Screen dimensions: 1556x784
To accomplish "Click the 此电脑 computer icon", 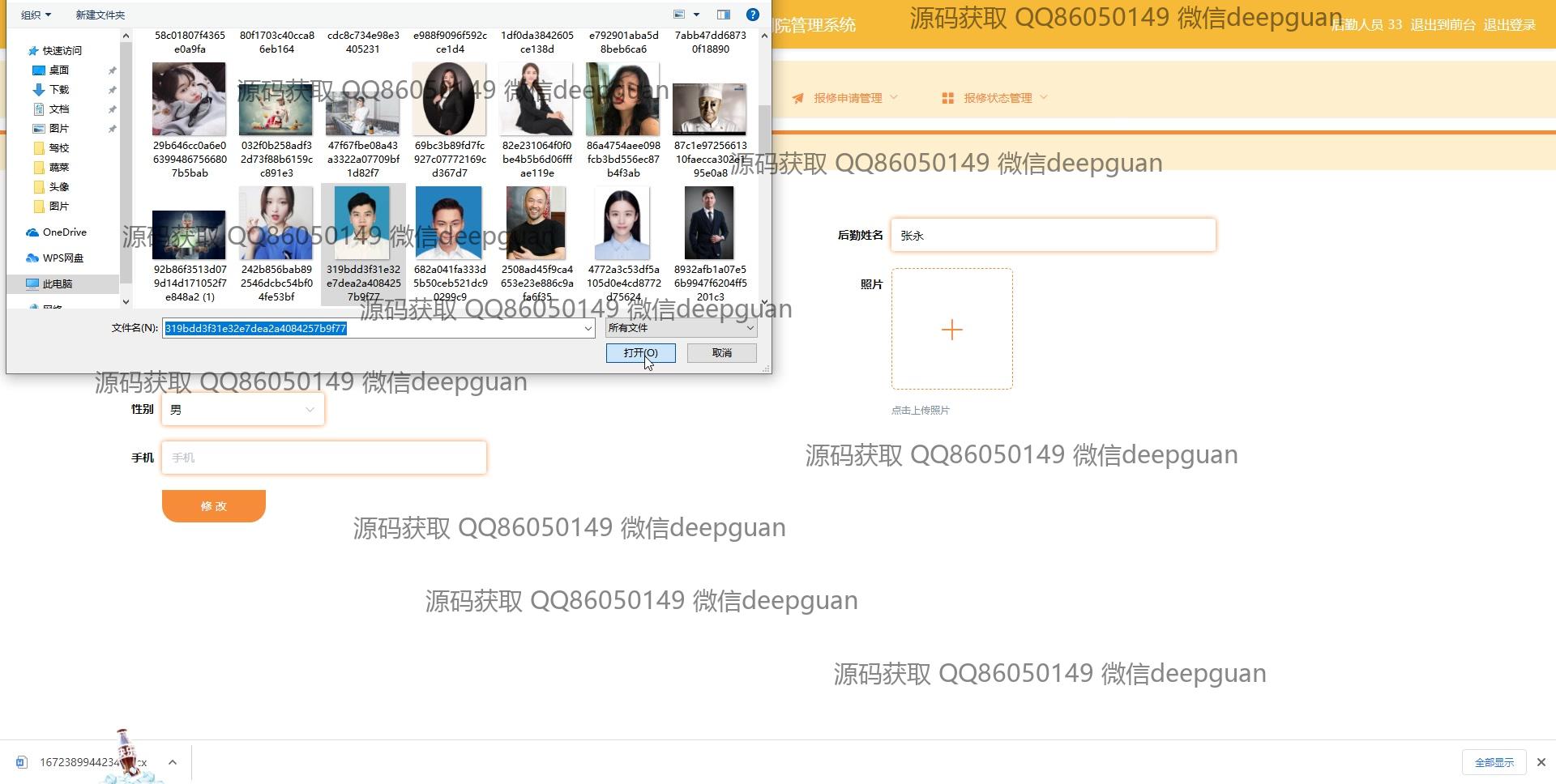I will 32,284.
